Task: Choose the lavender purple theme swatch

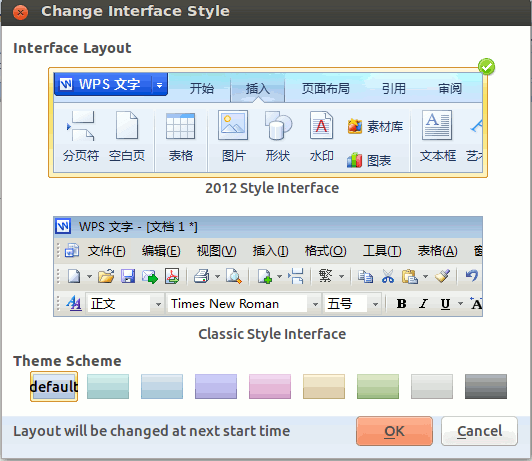Action: click(216, 386)
